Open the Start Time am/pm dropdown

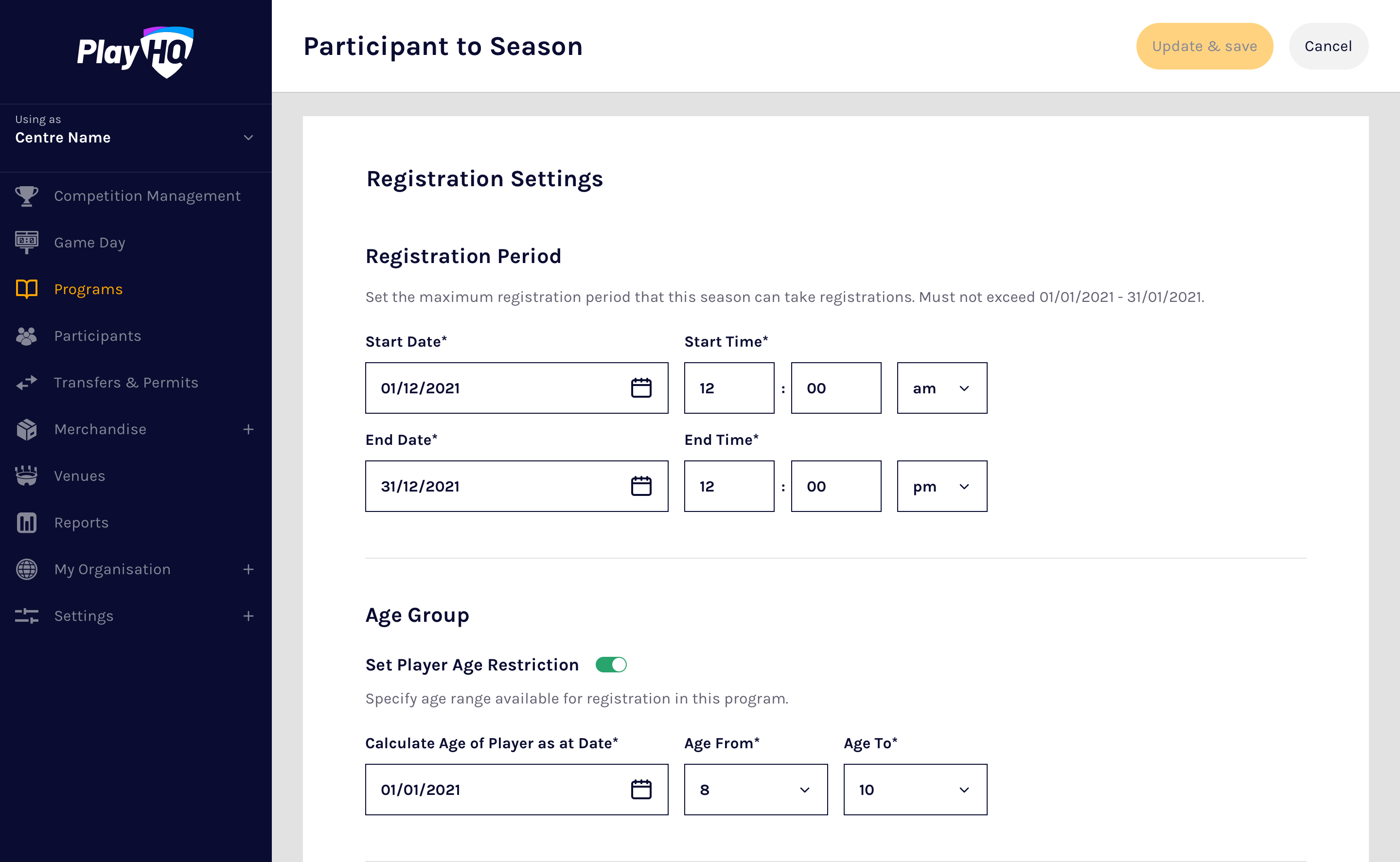941,388
